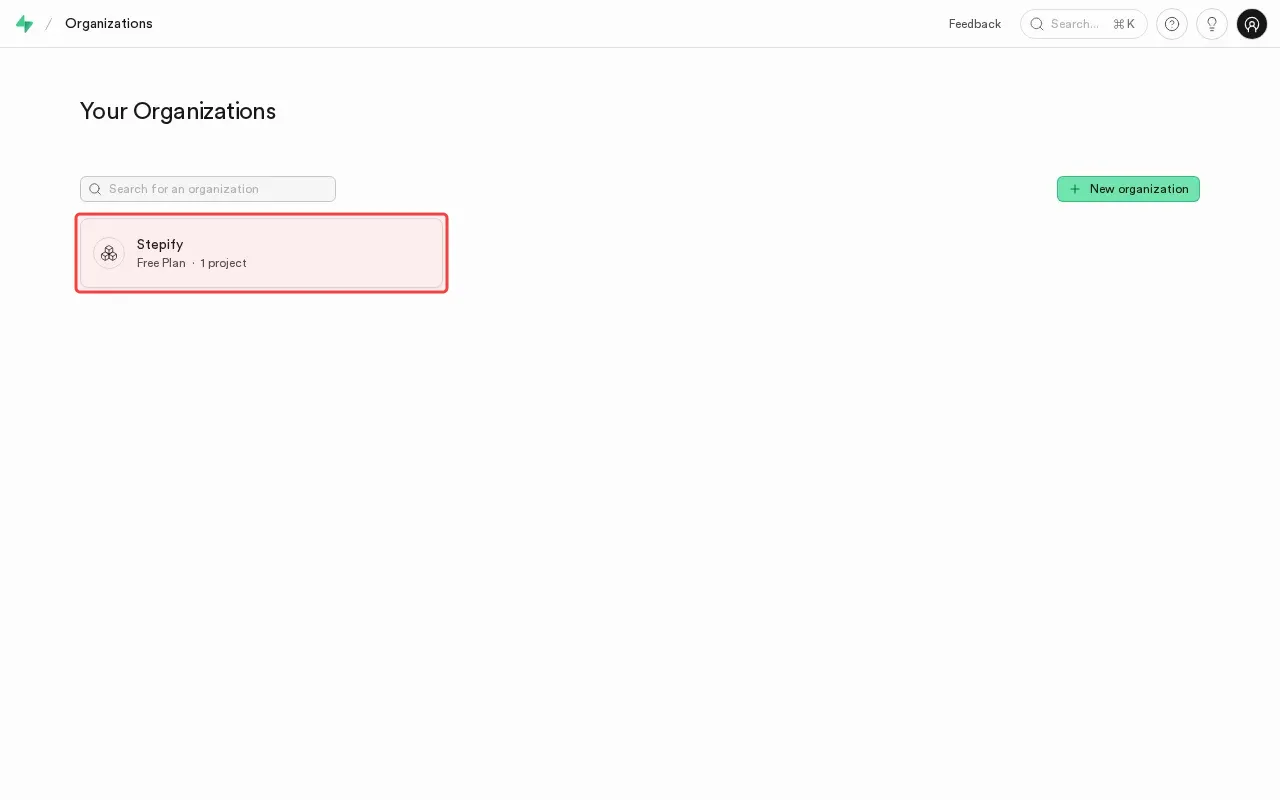Viewport: 1280px width, 800px height.
Task: Click the 1 project text on Stepify
Action: coord(223,263)
